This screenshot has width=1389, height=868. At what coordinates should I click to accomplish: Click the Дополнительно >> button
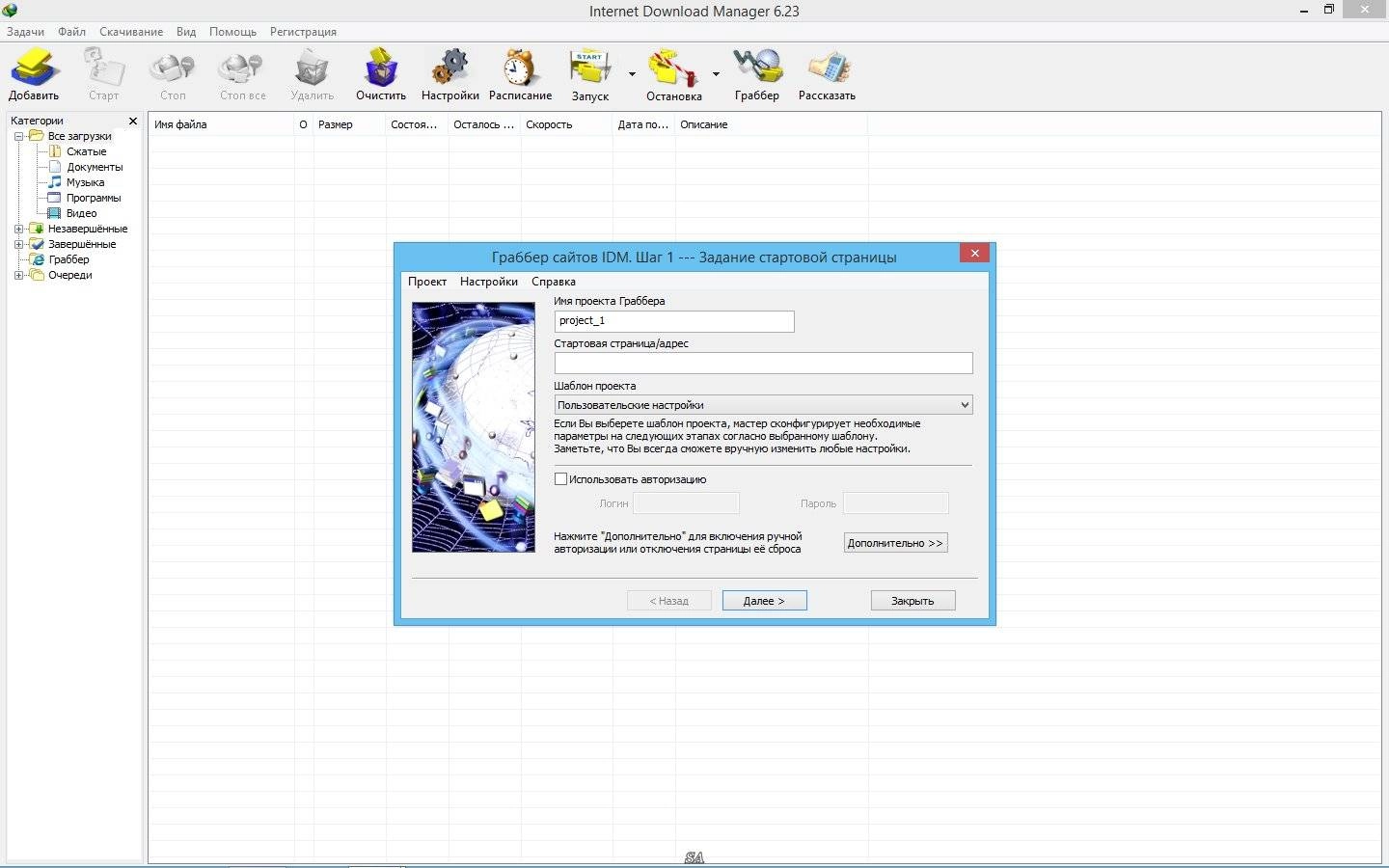[x=895, y=543]
